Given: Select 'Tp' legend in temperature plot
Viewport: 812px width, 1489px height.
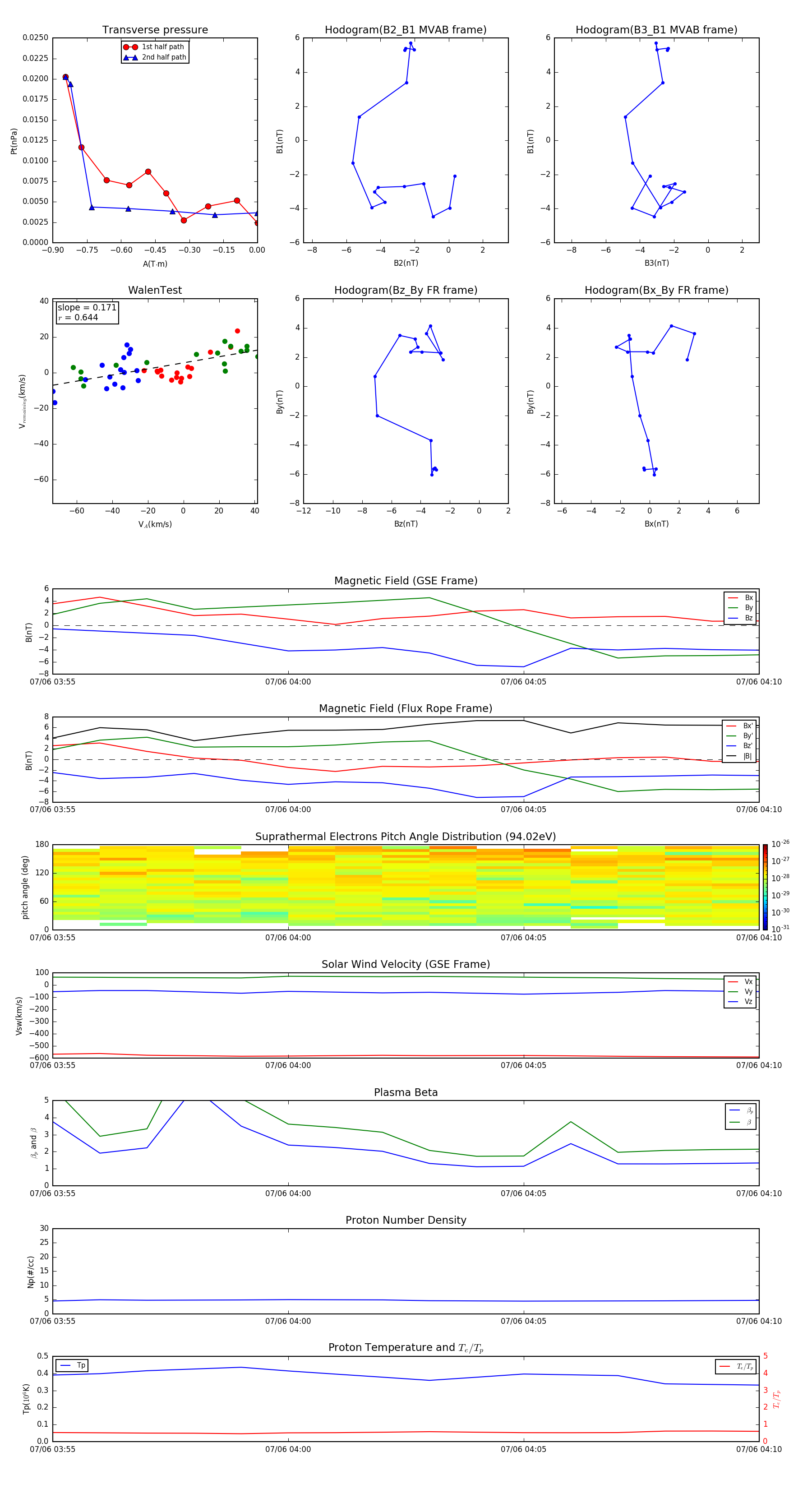Looking at the screenshot, I should tap(72, 1366).
